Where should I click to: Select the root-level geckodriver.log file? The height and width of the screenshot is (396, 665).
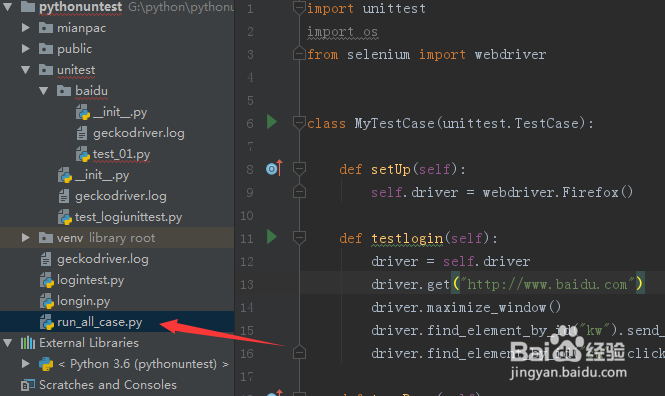tap(103, 259)
